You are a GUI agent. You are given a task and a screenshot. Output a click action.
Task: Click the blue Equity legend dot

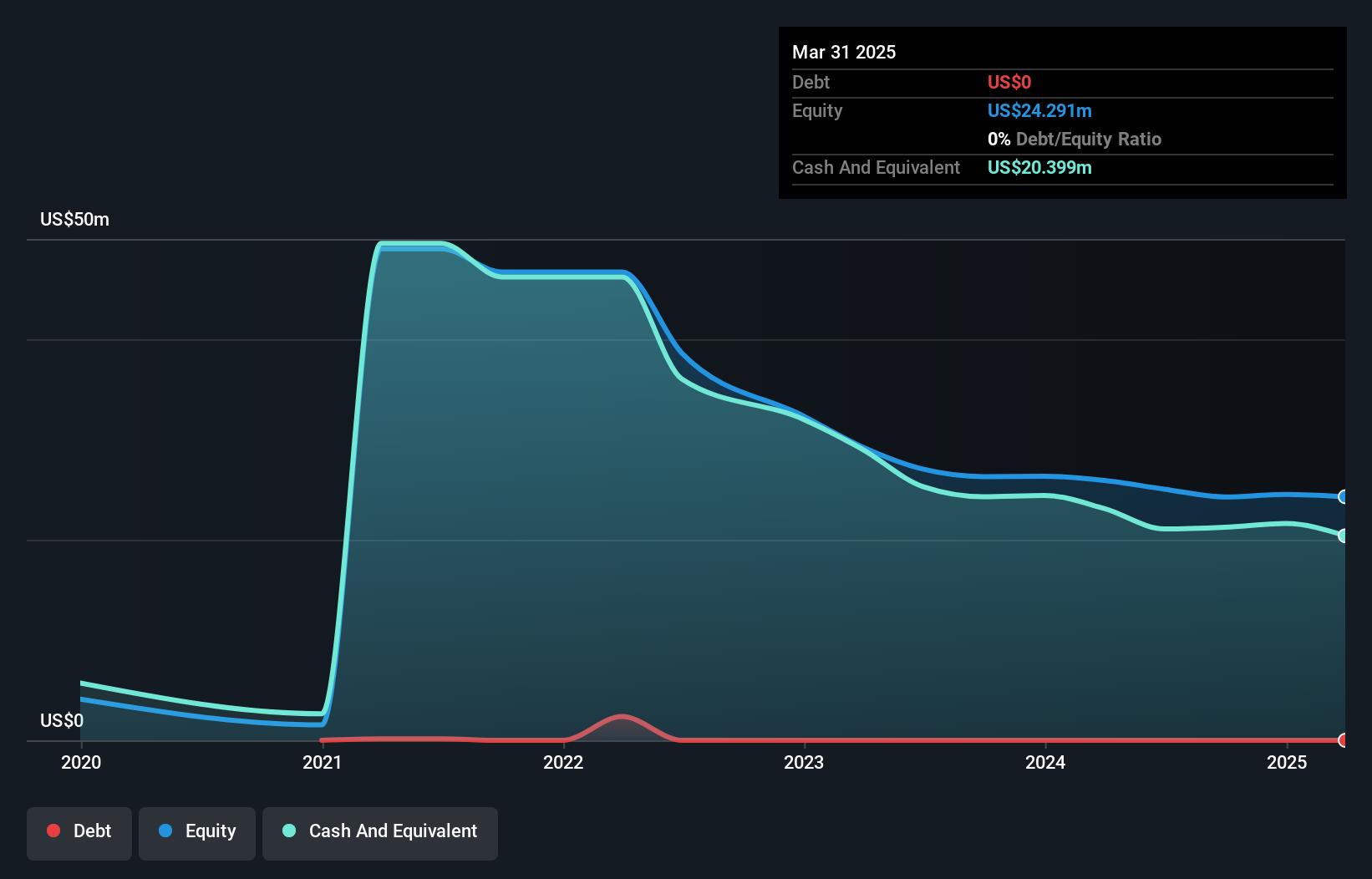tap(165, 831)
